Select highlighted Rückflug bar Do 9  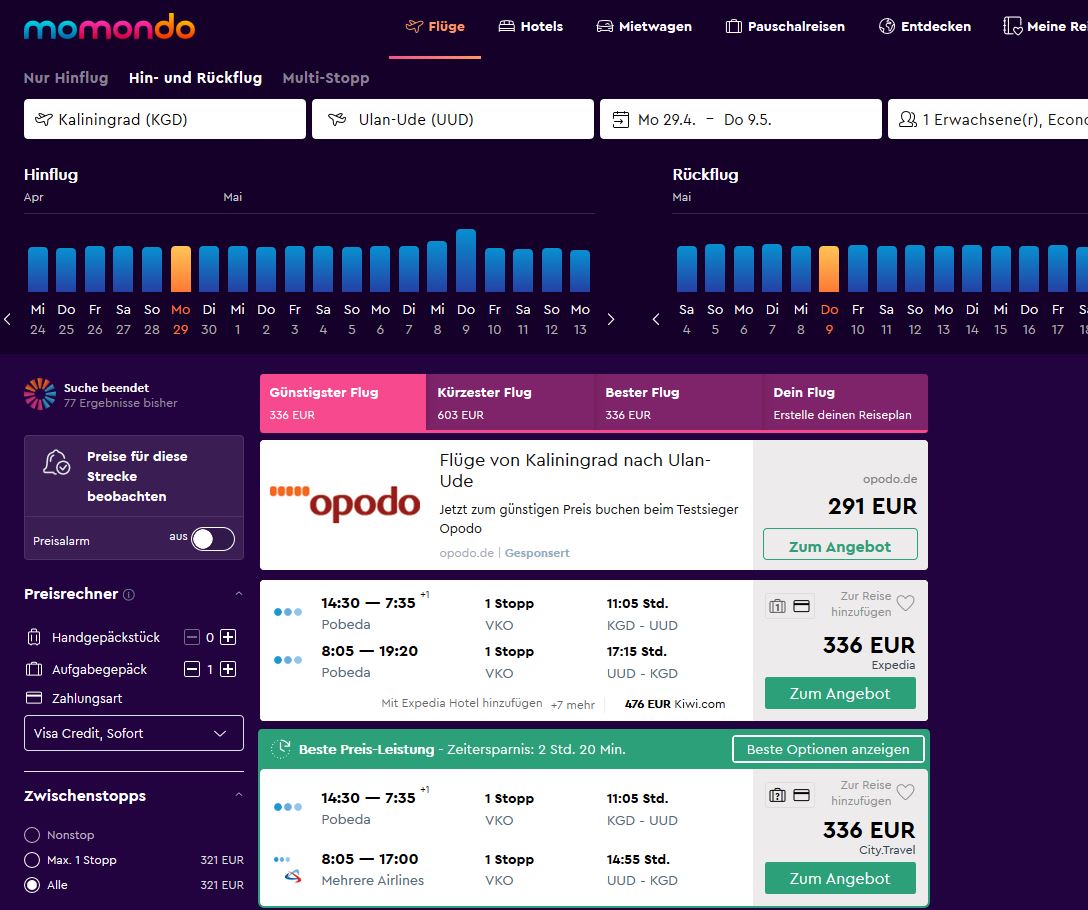(x=828, y=269)
